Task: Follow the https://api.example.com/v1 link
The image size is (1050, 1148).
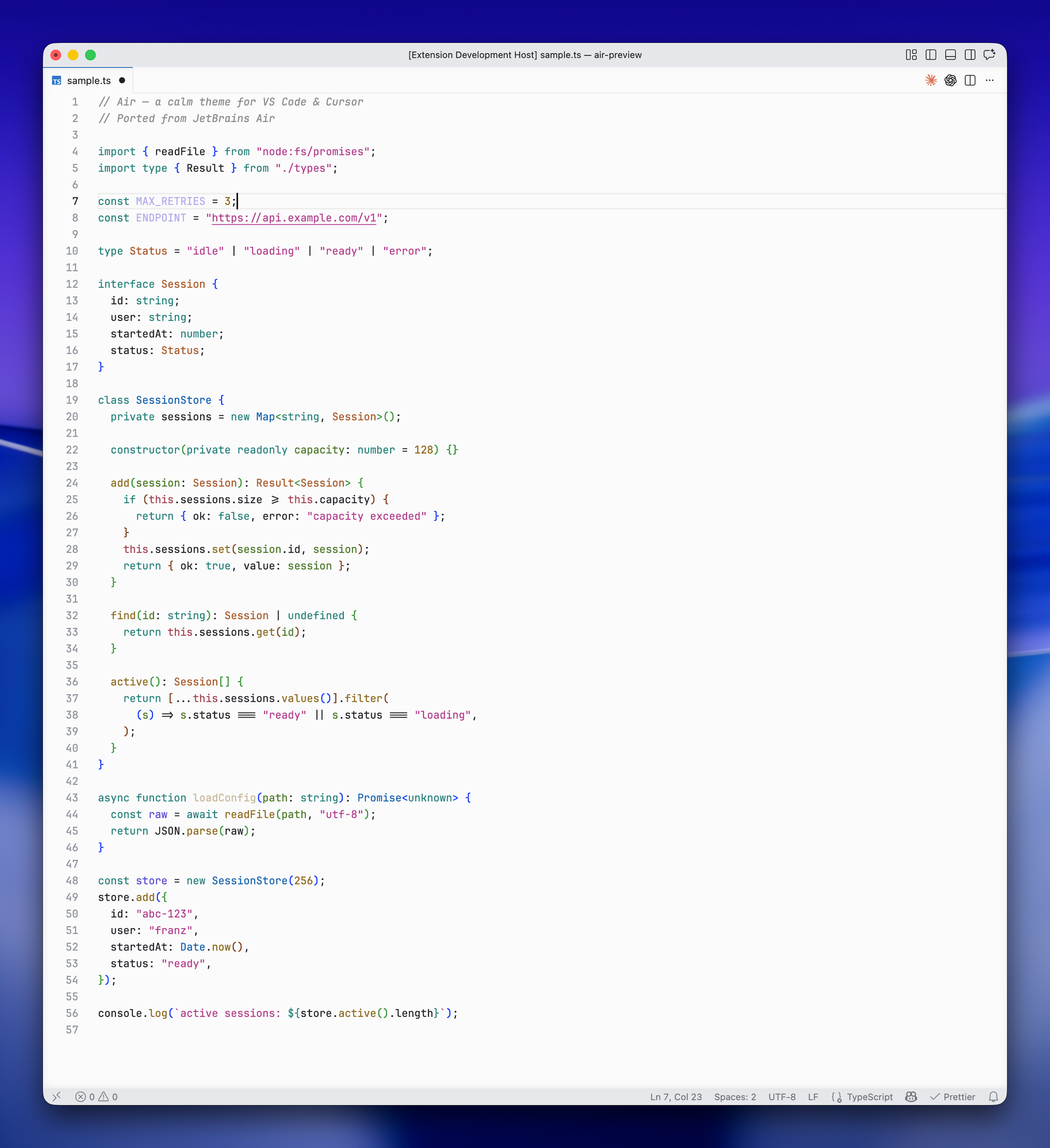Action: [294, 217]
